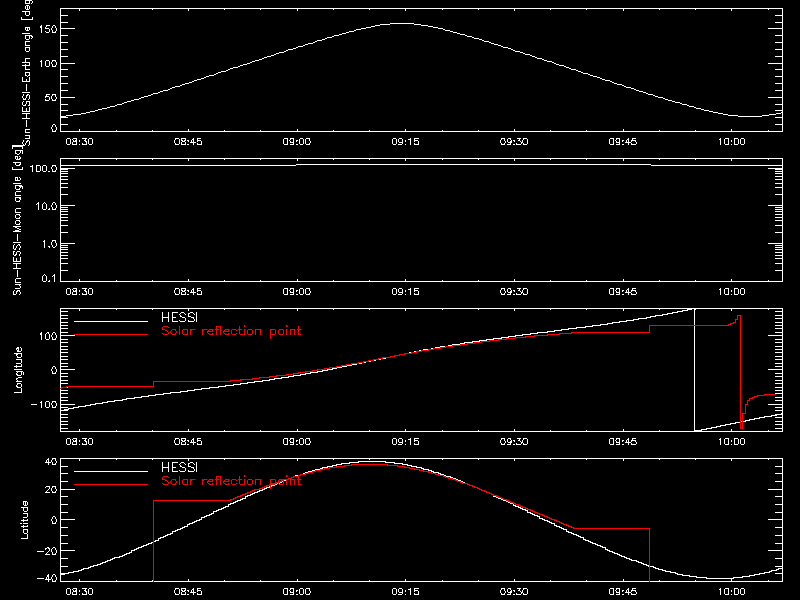
Task: Click the "0" tick on Latitude axis
Action: pyautogui.click(x=54, y=520)
